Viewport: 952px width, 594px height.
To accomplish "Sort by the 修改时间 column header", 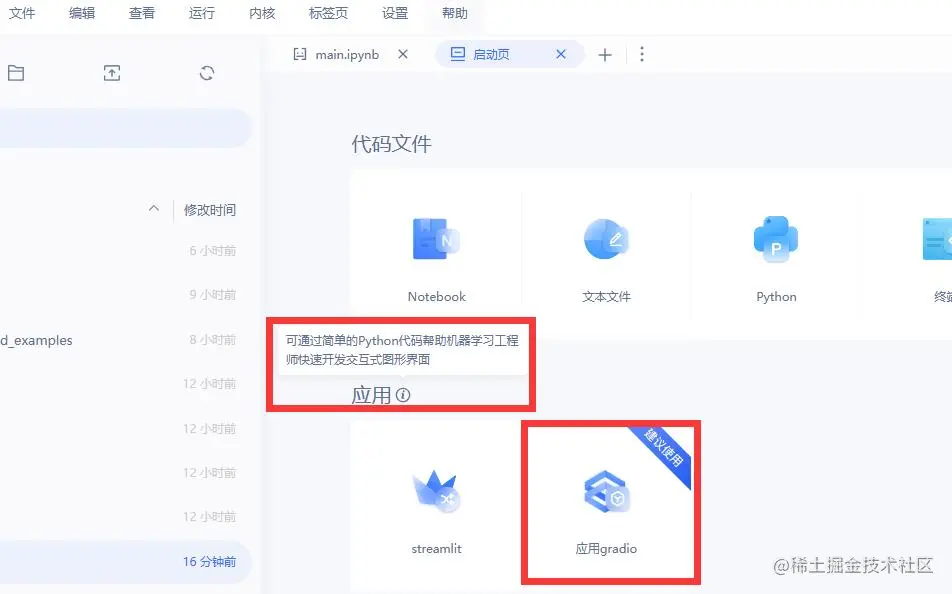I will coord(209,210).
